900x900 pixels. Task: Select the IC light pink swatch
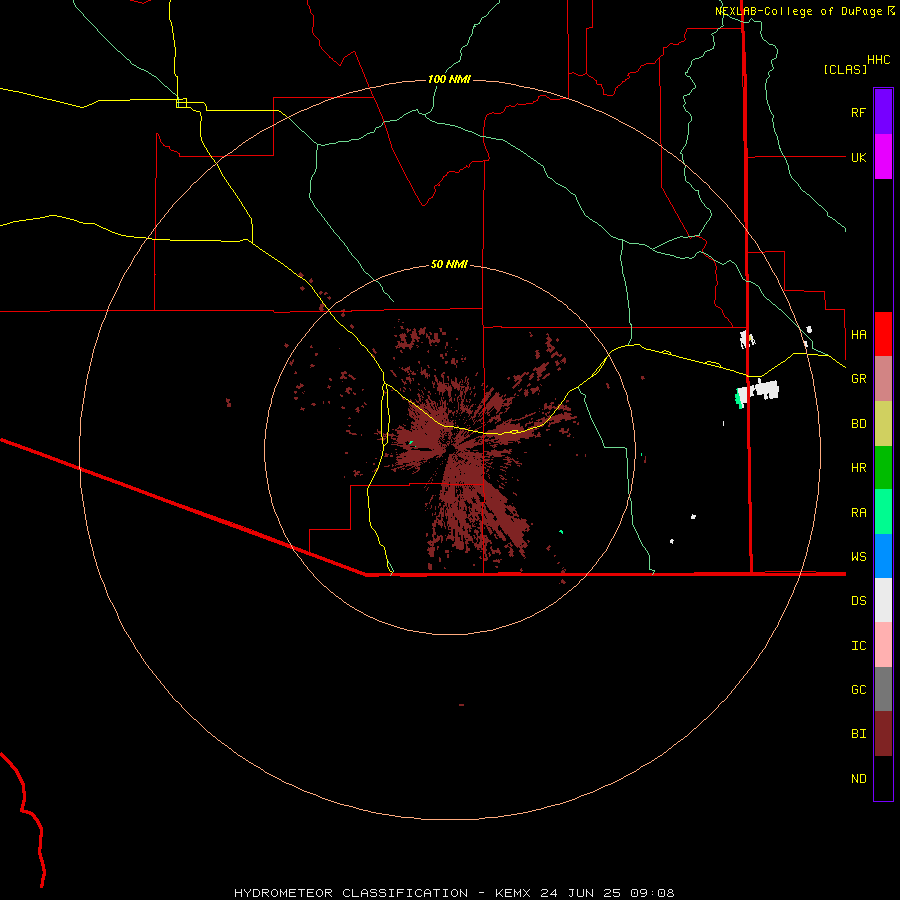pos(883,645)
